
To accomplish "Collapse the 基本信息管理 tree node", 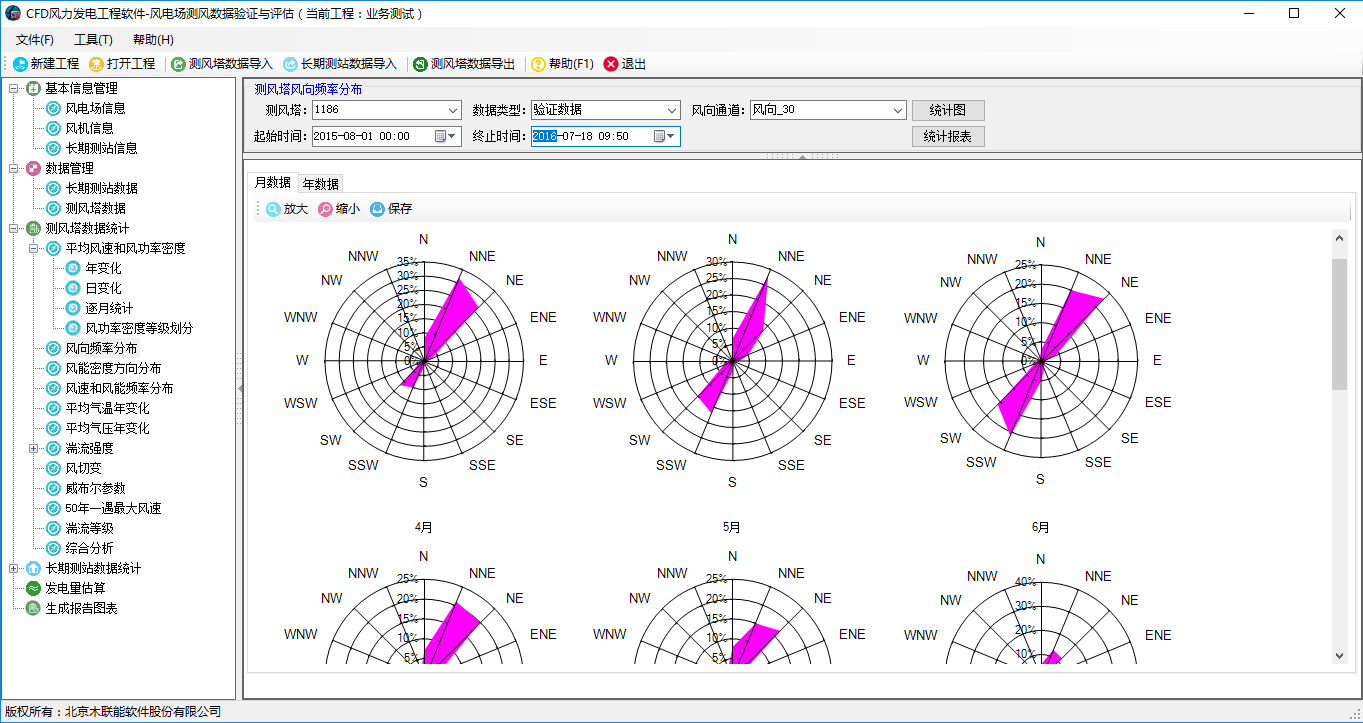I will [14, 88].
